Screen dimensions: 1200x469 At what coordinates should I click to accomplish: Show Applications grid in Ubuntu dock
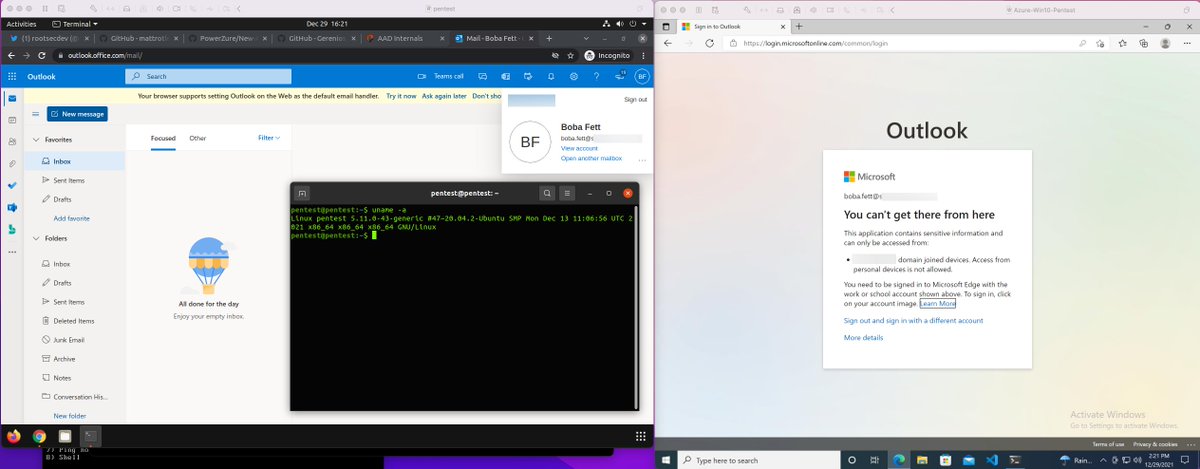click(x=641, y=436)
